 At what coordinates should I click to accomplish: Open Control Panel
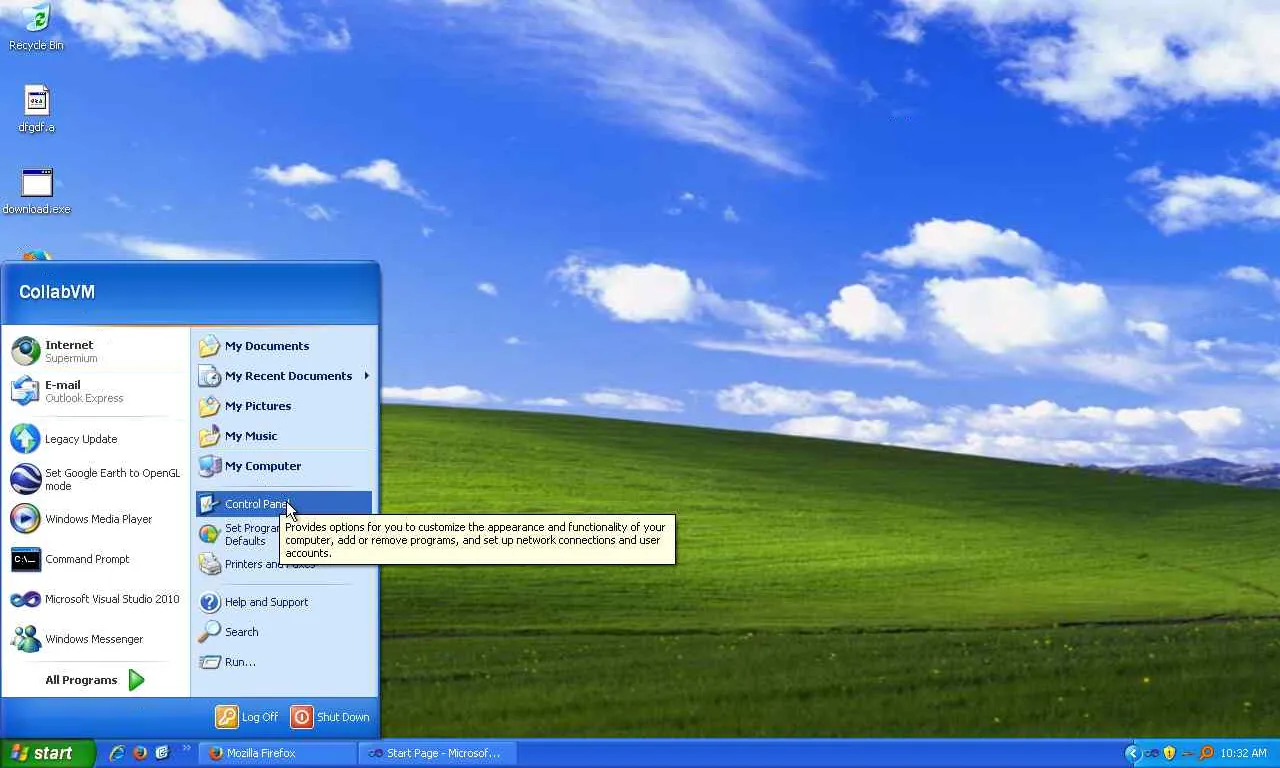point(284,504)
